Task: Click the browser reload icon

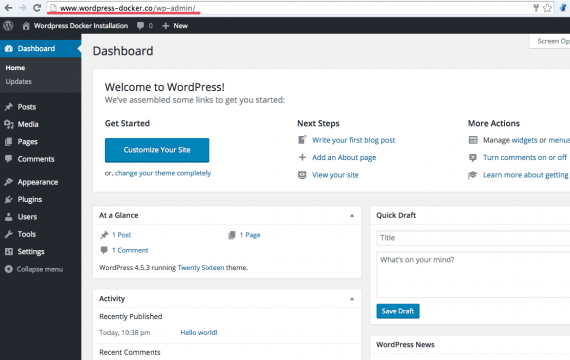Action: click(37, 8)
